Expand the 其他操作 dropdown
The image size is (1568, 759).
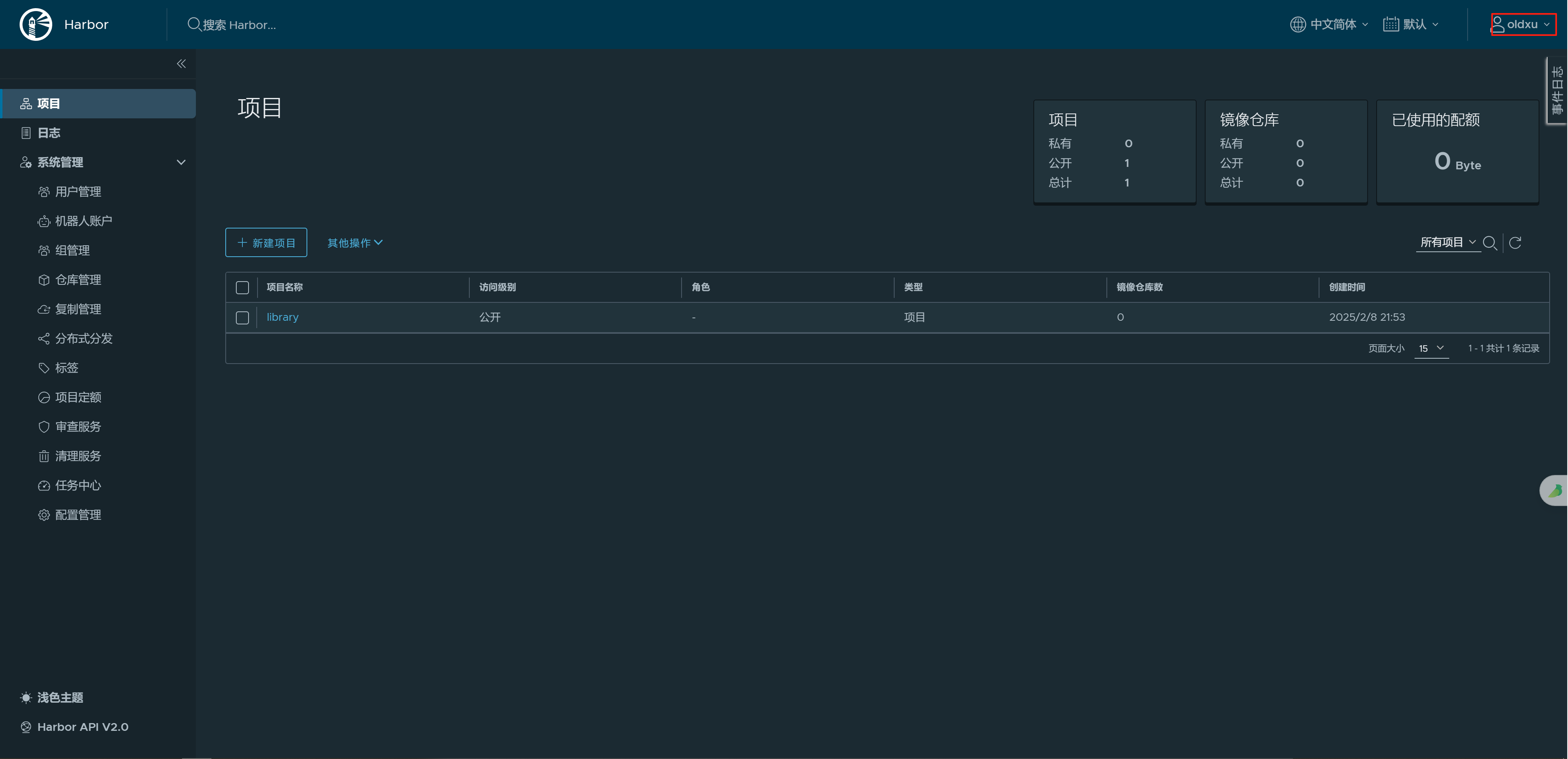[x=355, y=243]
